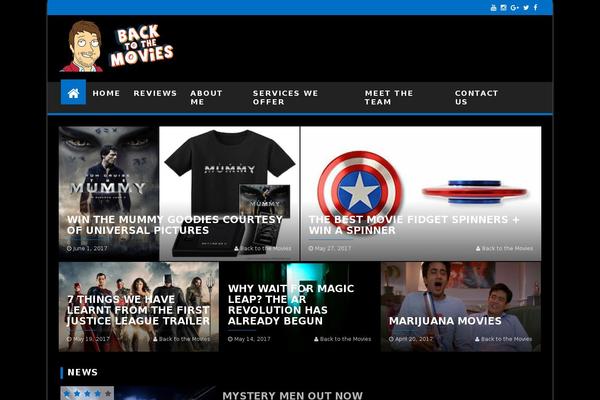Open the About Me menu item

[x=206, y=97]
